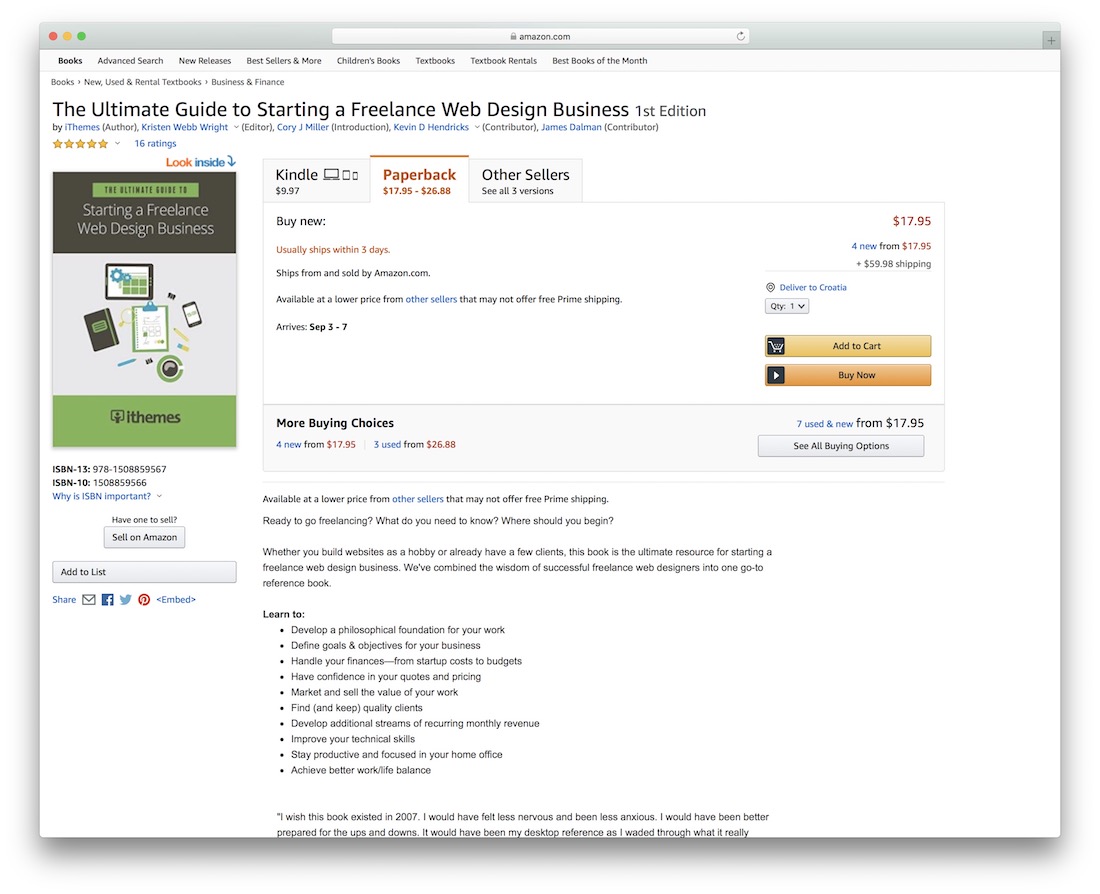Share the book on Twitter
Image resolution: width=1100 pixels, height=894 pixels.
126,600
